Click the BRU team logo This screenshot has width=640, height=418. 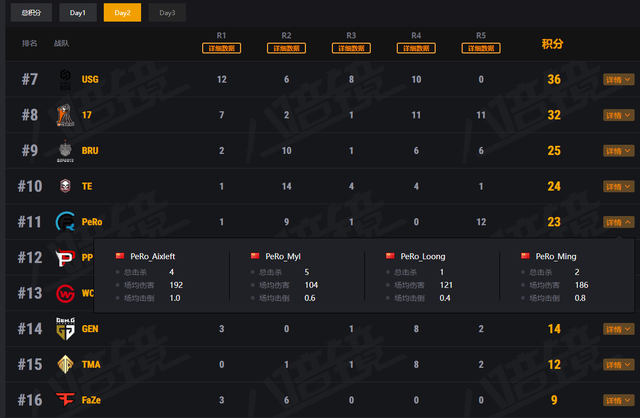click(65, 151)
